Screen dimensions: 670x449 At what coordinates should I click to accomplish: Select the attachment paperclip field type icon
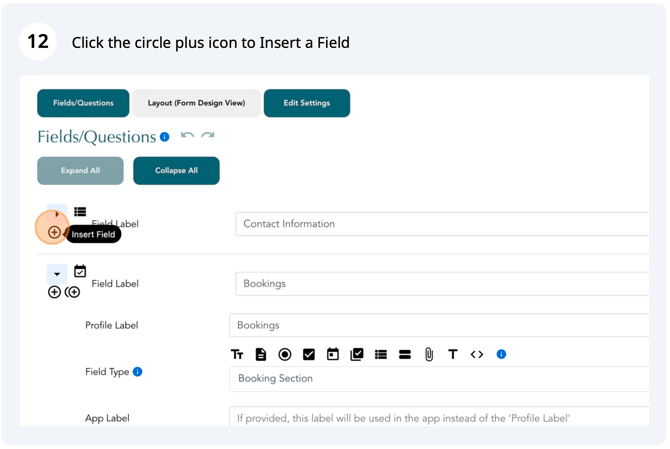429,354
